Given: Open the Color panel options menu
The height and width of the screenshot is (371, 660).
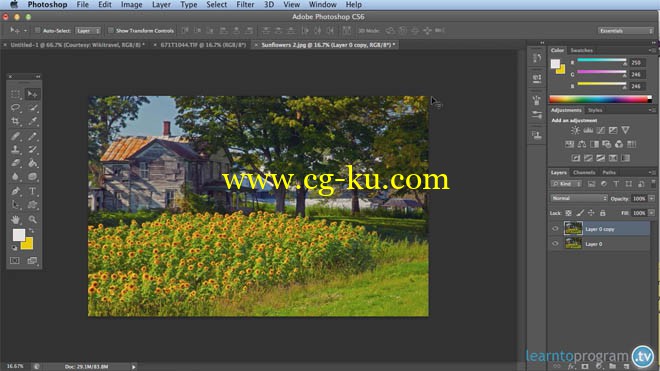Looking at the screenshot, I should tap(652, 50).
